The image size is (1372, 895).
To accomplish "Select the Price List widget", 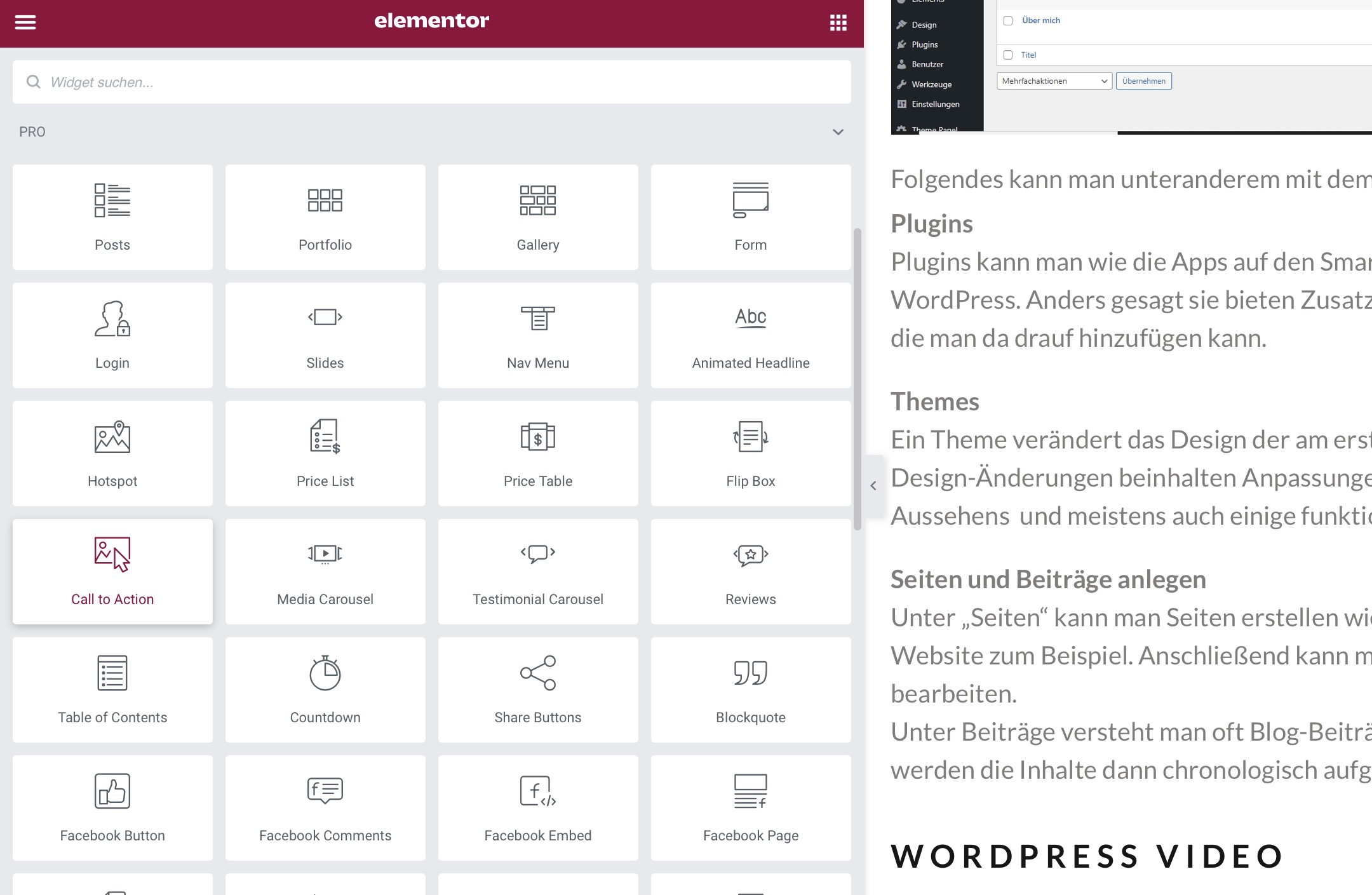I will point(325,454).
